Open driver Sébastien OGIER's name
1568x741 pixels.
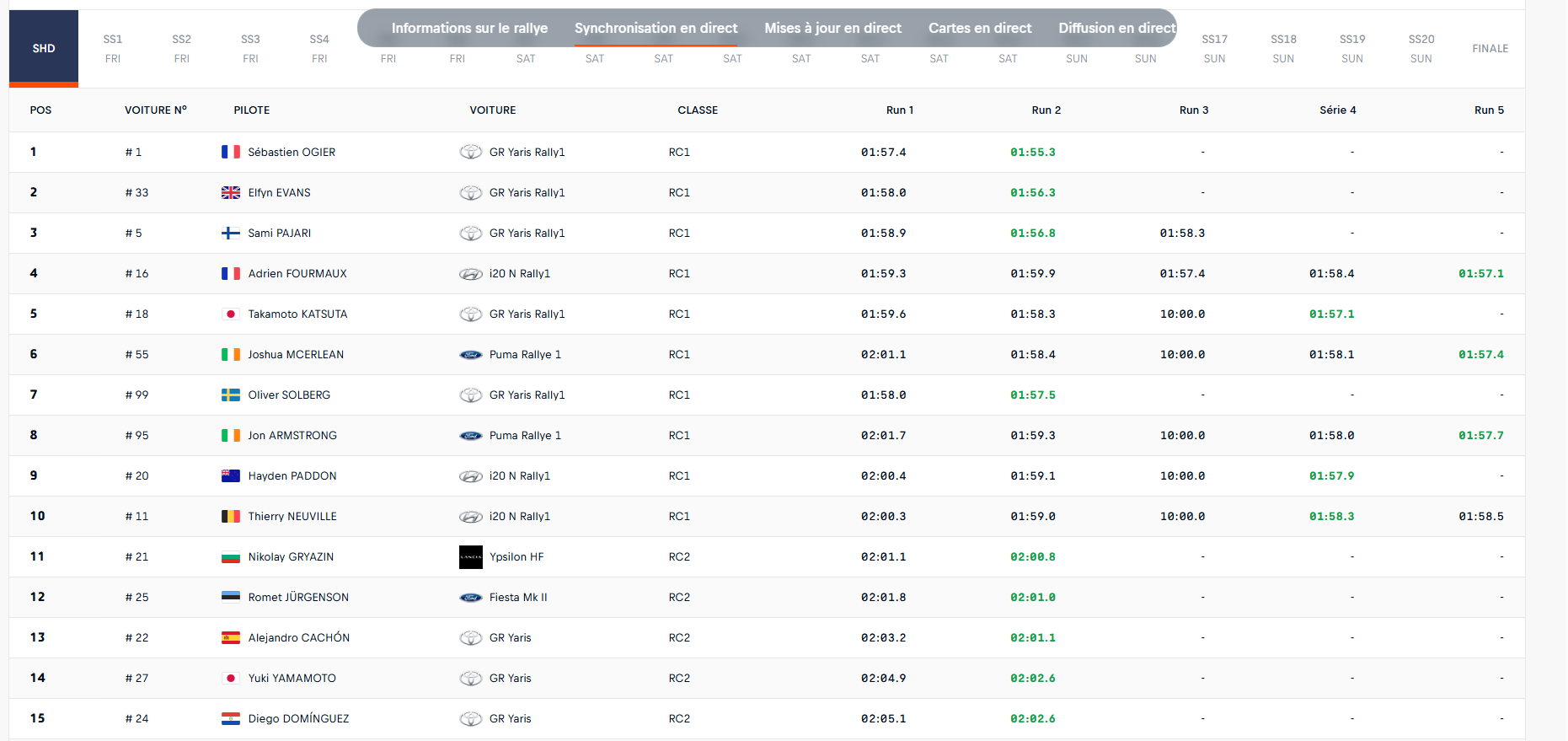point(292,152)
